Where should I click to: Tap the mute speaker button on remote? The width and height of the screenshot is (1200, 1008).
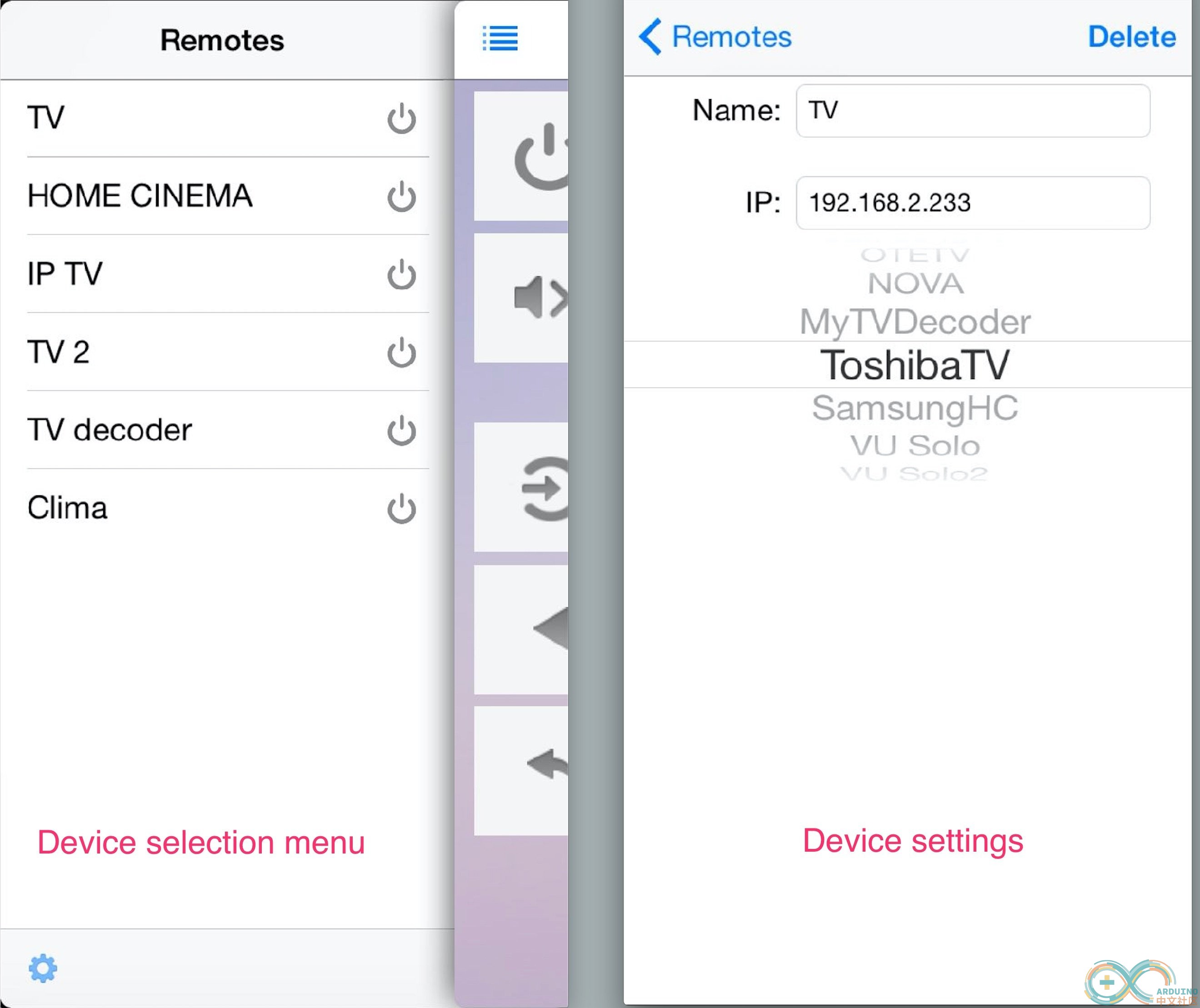pyautogui.click(x=521, y=298)
